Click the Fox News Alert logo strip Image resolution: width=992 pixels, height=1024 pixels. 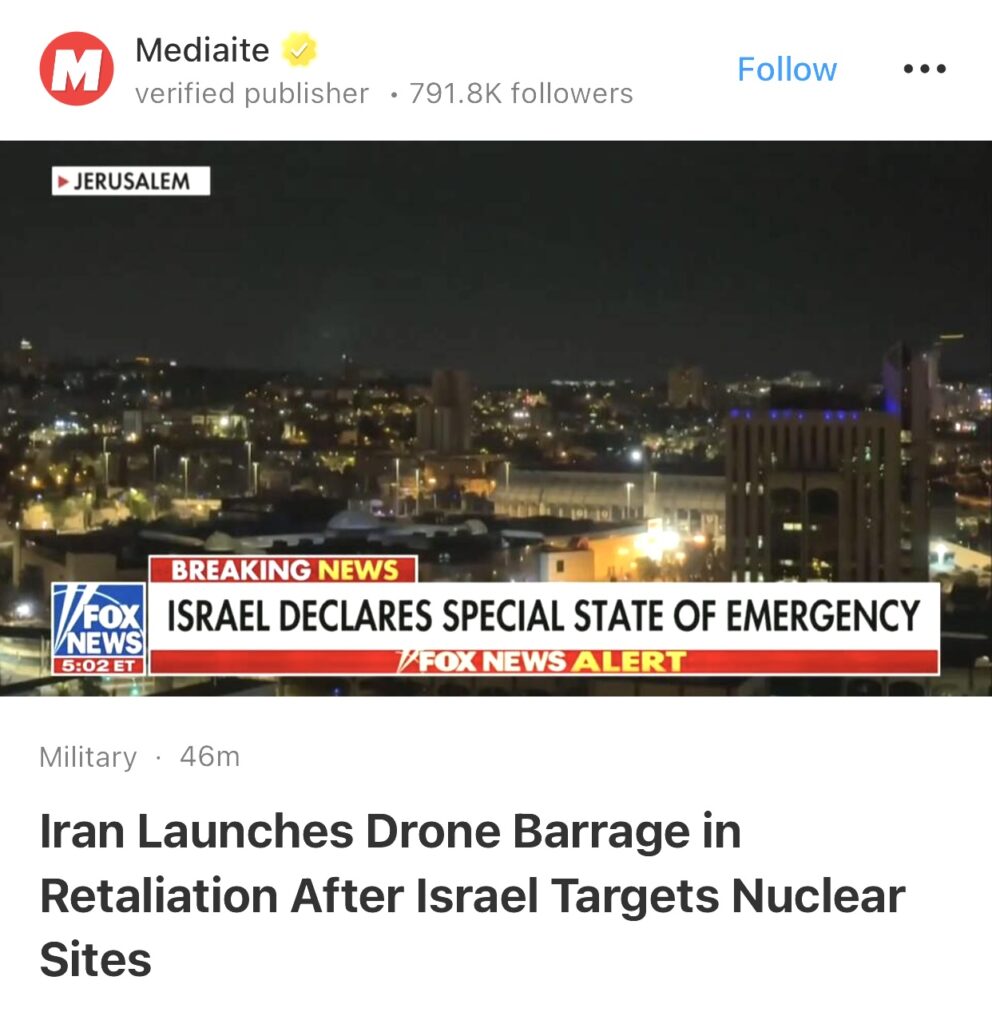[x=543, y=662]
